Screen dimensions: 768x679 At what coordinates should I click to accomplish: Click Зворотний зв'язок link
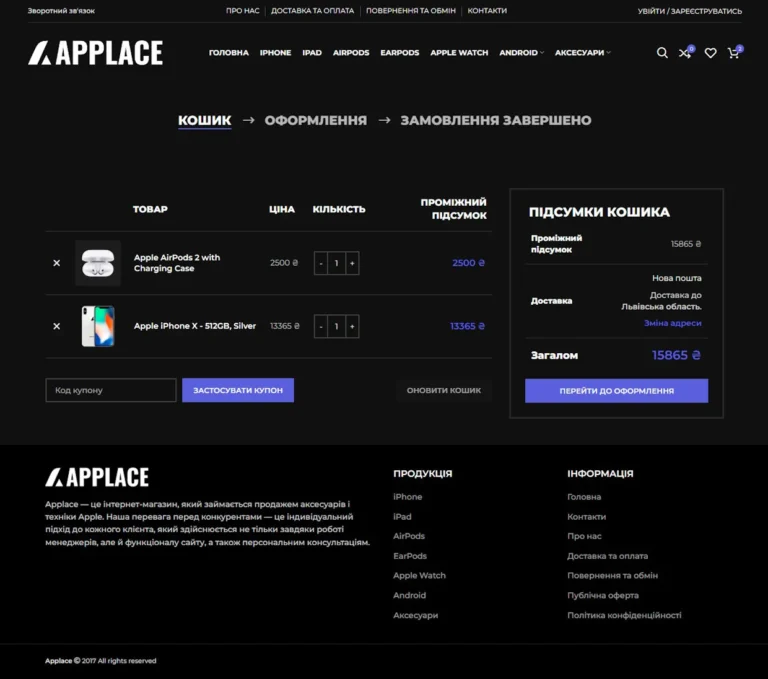click(61, 11)
